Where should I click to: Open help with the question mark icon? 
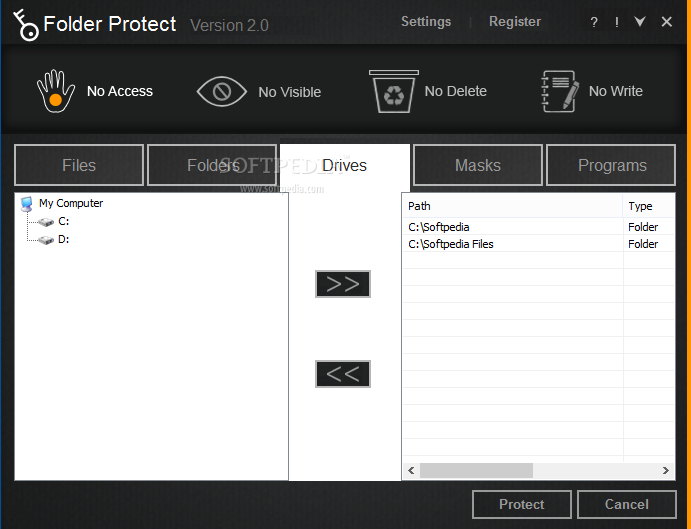pyautogui.click(x=594, y=22)
